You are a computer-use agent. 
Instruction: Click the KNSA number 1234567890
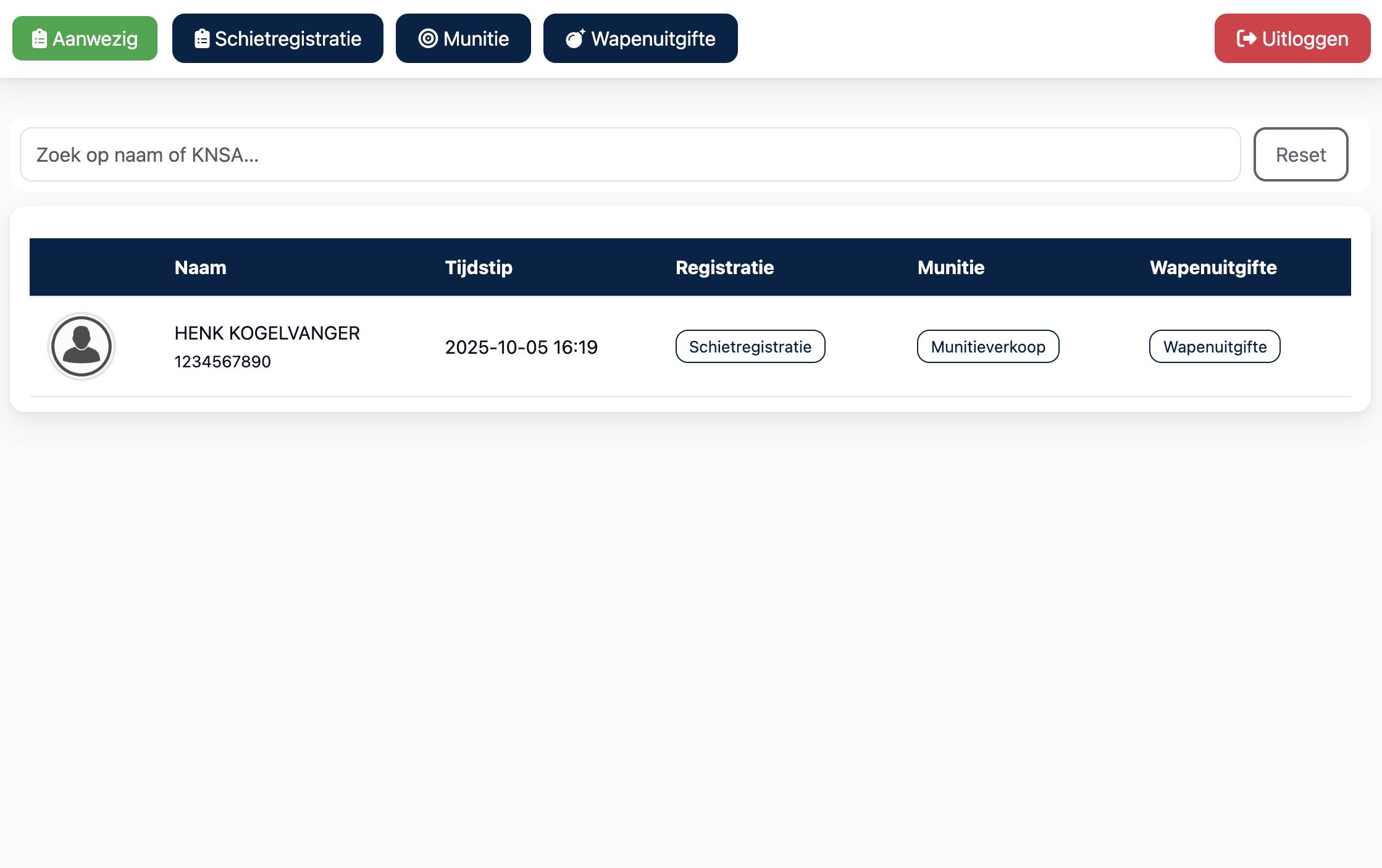pyautogui.click(x=222, y=362)
